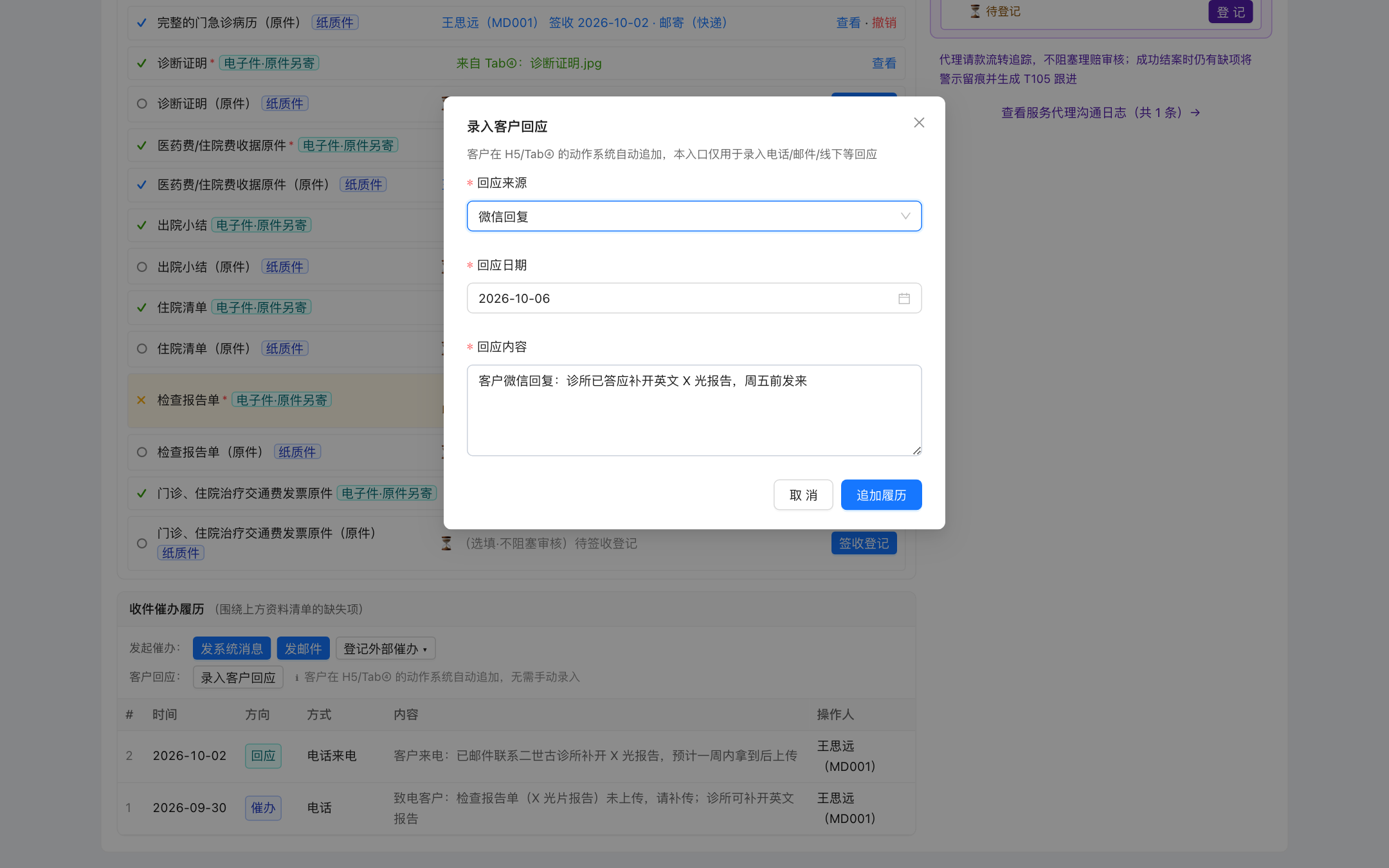This screenshot has width=1389, height=868.
Task: Open the 回应来源 dropdown showing 微信回复
Action: tap(694, 216)
